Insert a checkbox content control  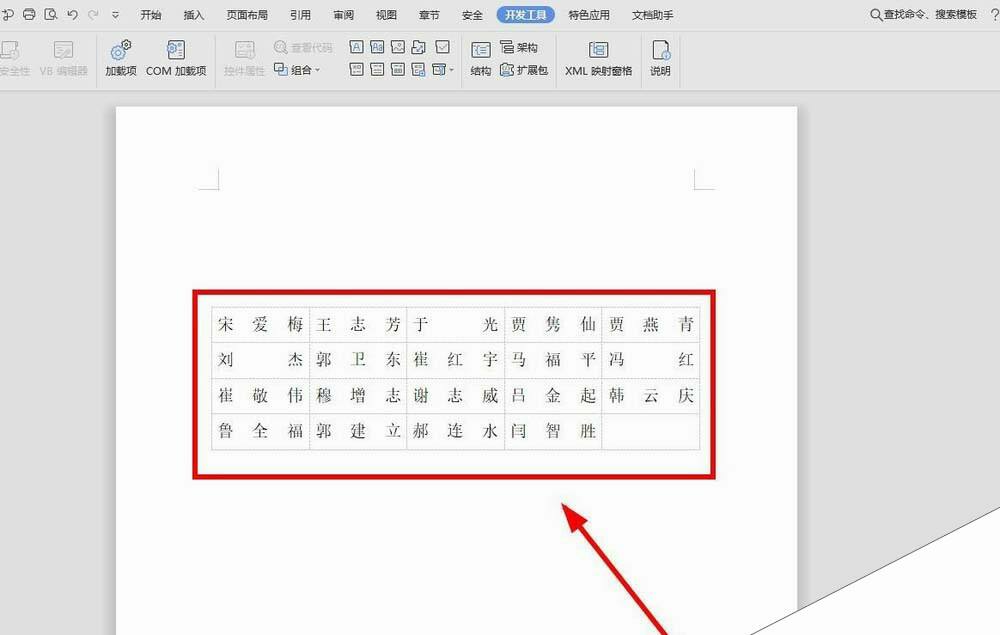(x=443, y=47)
